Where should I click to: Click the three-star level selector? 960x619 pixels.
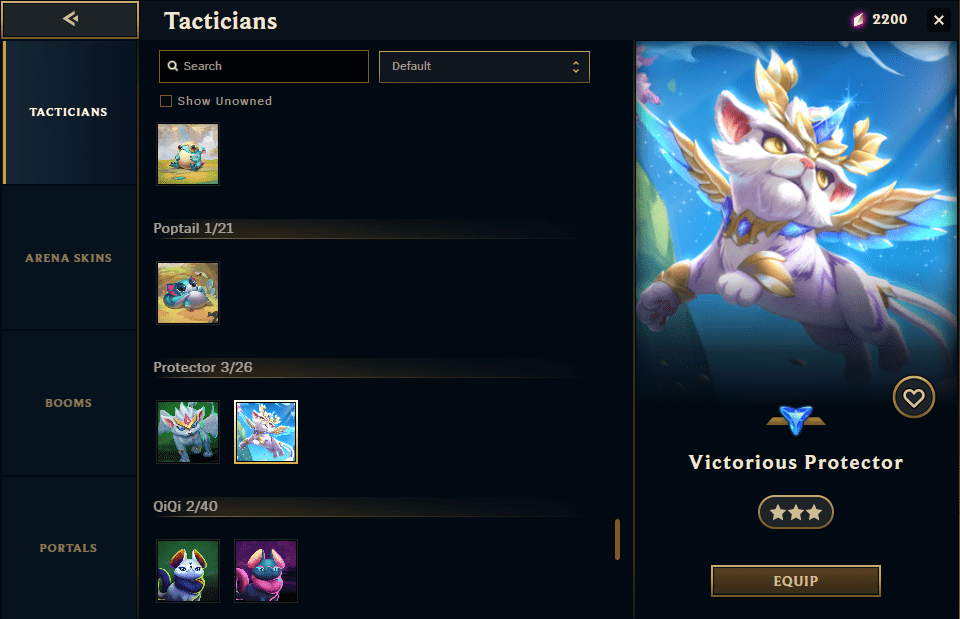795,512
